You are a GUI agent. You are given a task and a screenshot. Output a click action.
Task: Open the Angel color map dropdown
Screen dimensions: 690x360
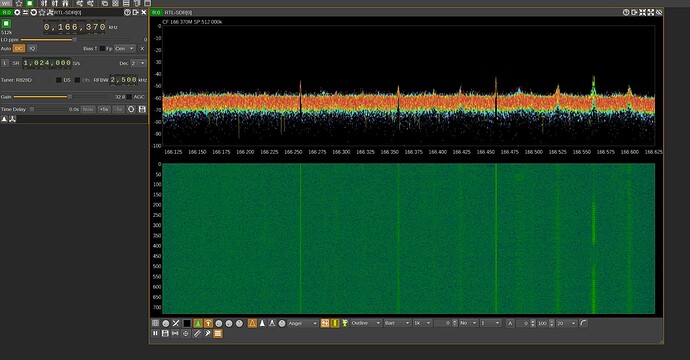coord(302,323)
